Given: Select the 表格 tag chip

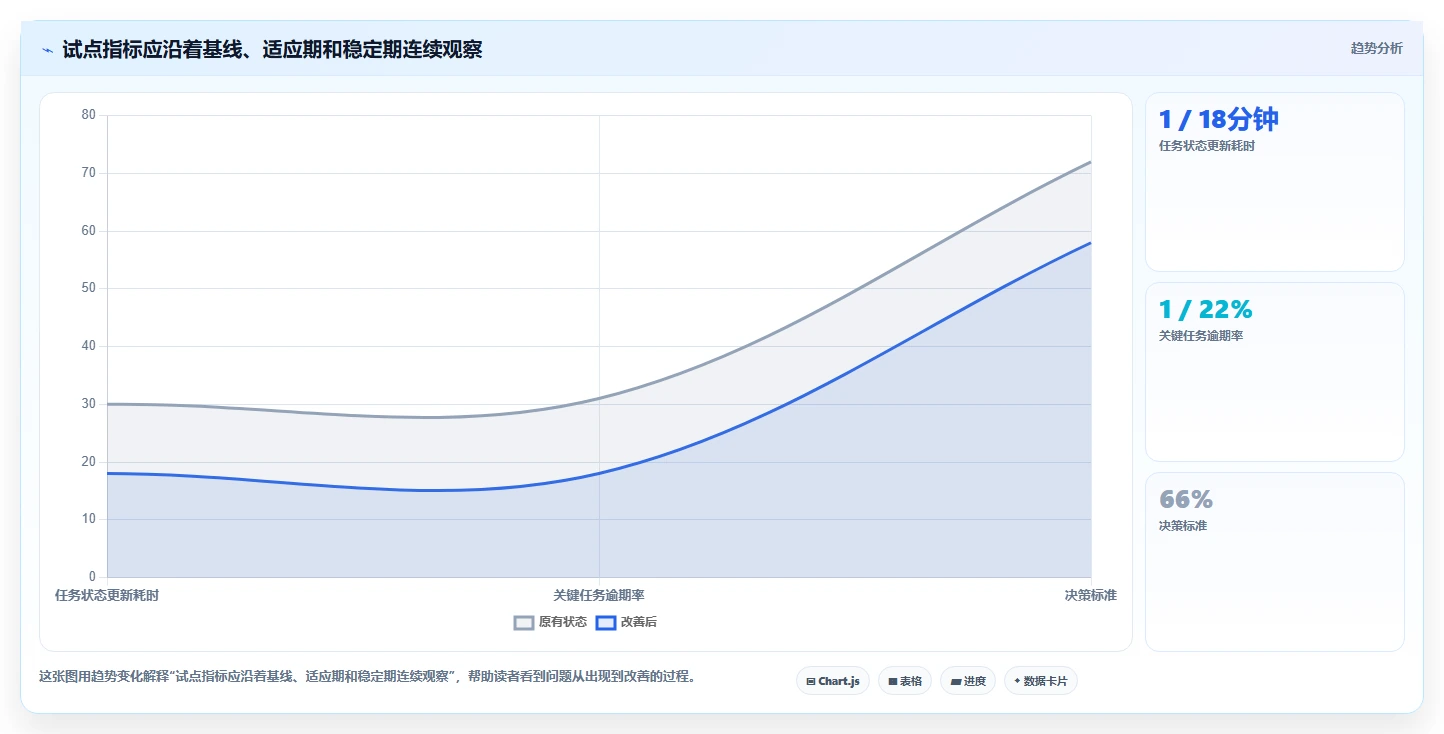Looking at the screenshot, I should pos(904,681).
